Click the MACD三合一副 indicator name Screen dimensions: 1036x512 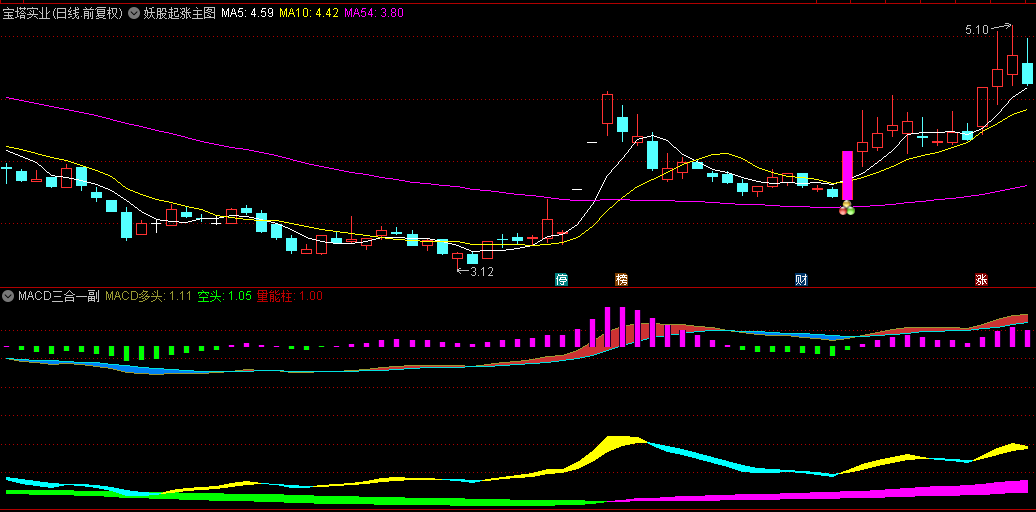coord(58,296)
